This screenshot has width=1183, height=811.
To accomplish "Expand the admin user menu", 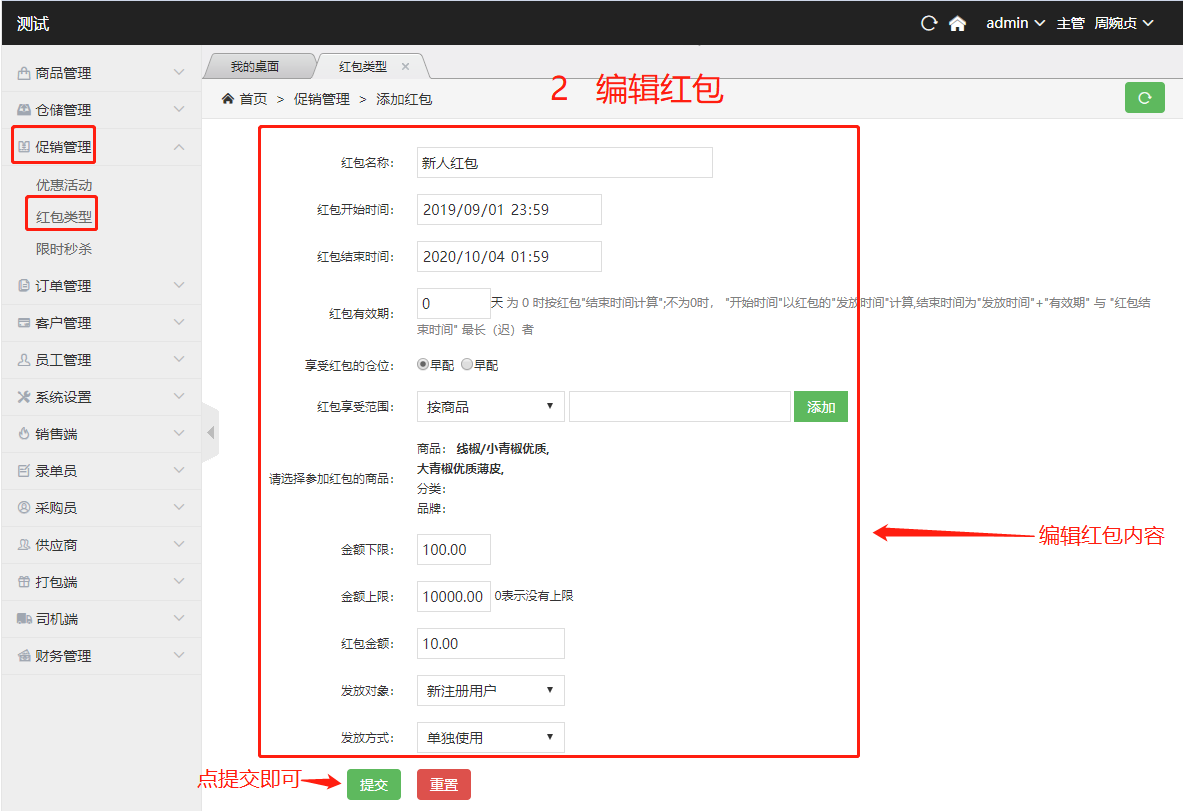I will click(x=1015, y=23).
